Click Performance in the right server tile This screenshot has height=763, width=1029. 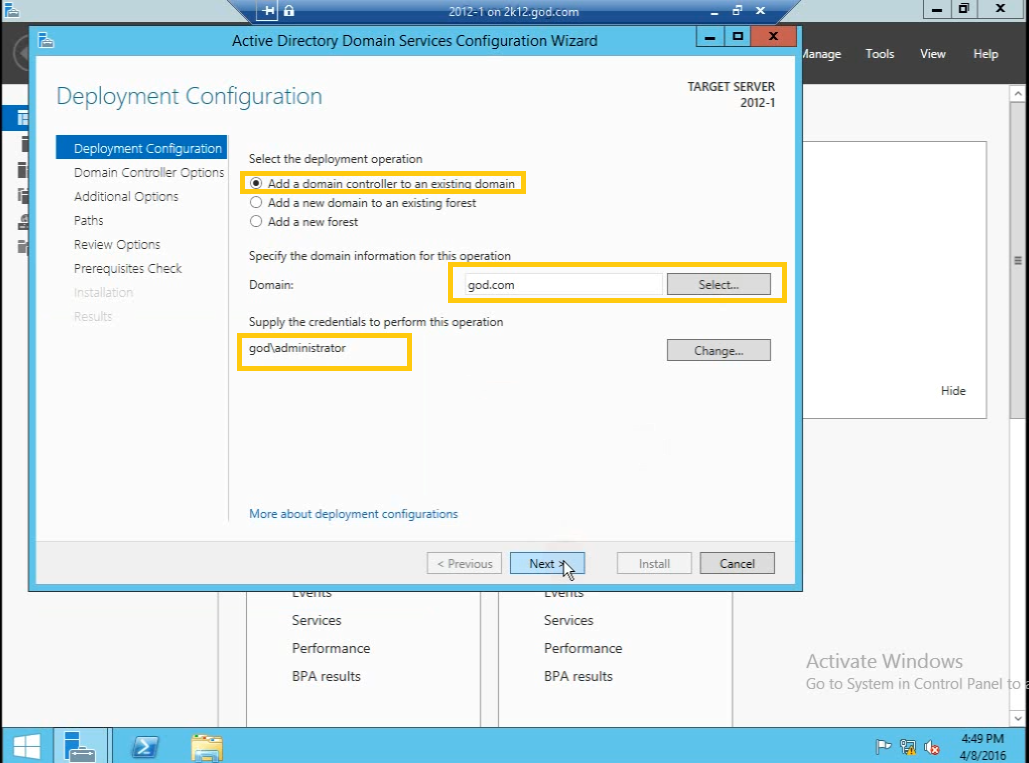pyautogui.click(x=583, y=648)
